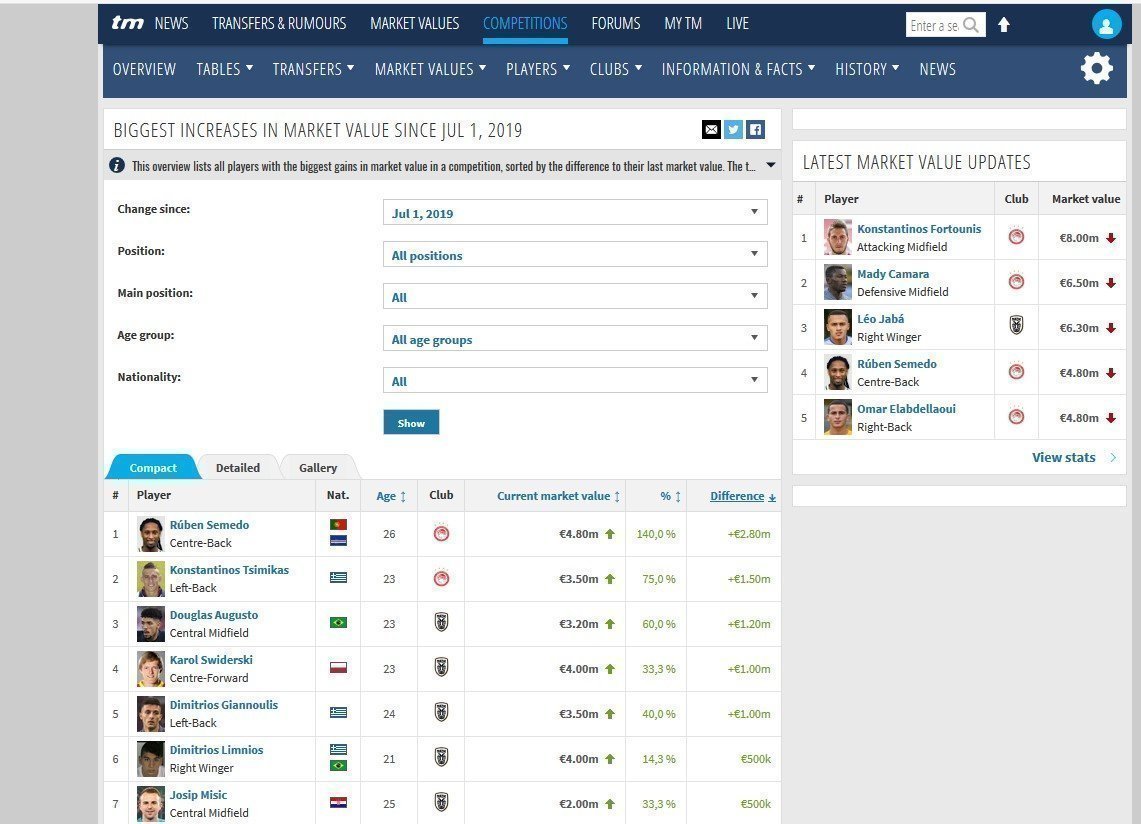
Task: Click the upward arrow icon in header
Action: click(1003, 25)
